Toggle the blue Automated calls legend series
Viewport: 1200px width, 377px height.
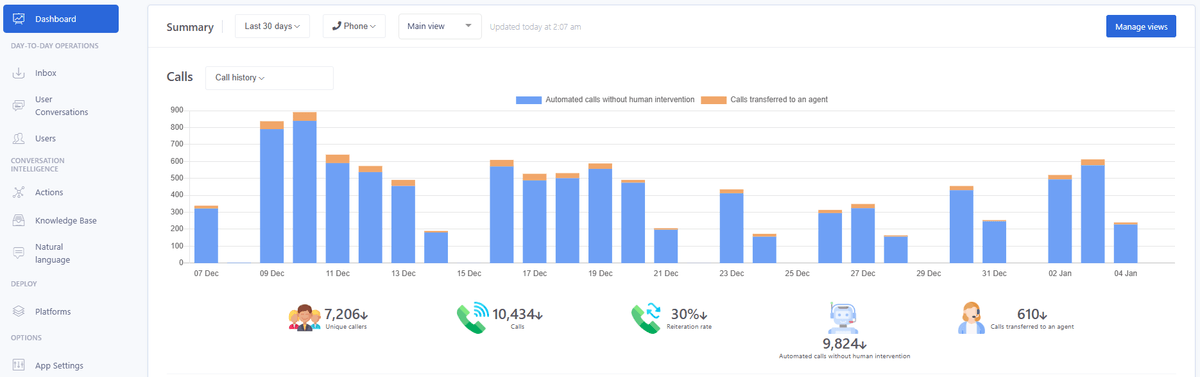605,100
